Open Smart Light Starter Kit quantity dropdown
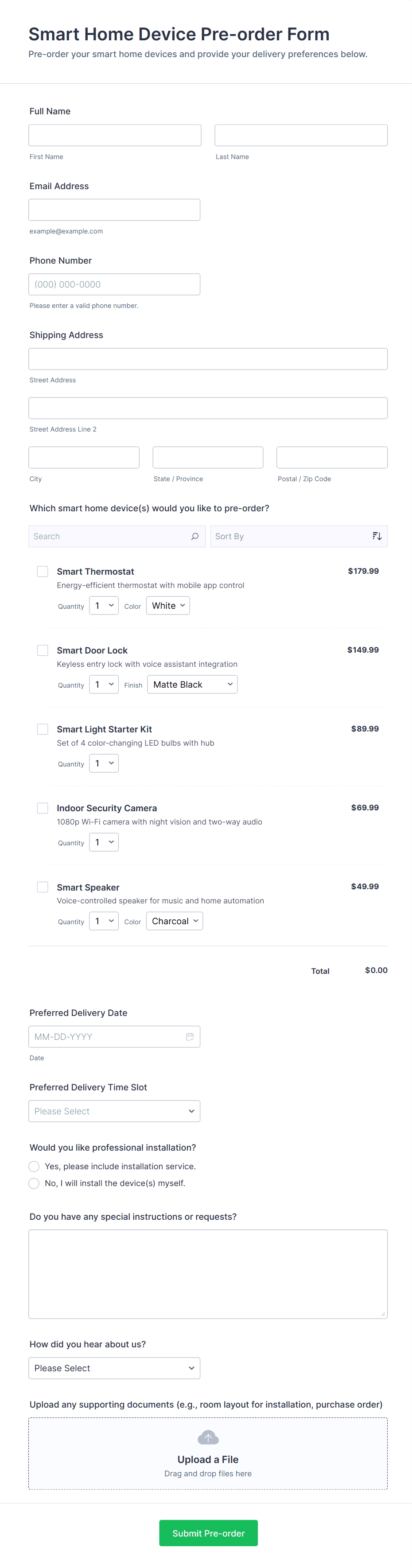This screenshot has width=412, height=1568. click(104, 763)
